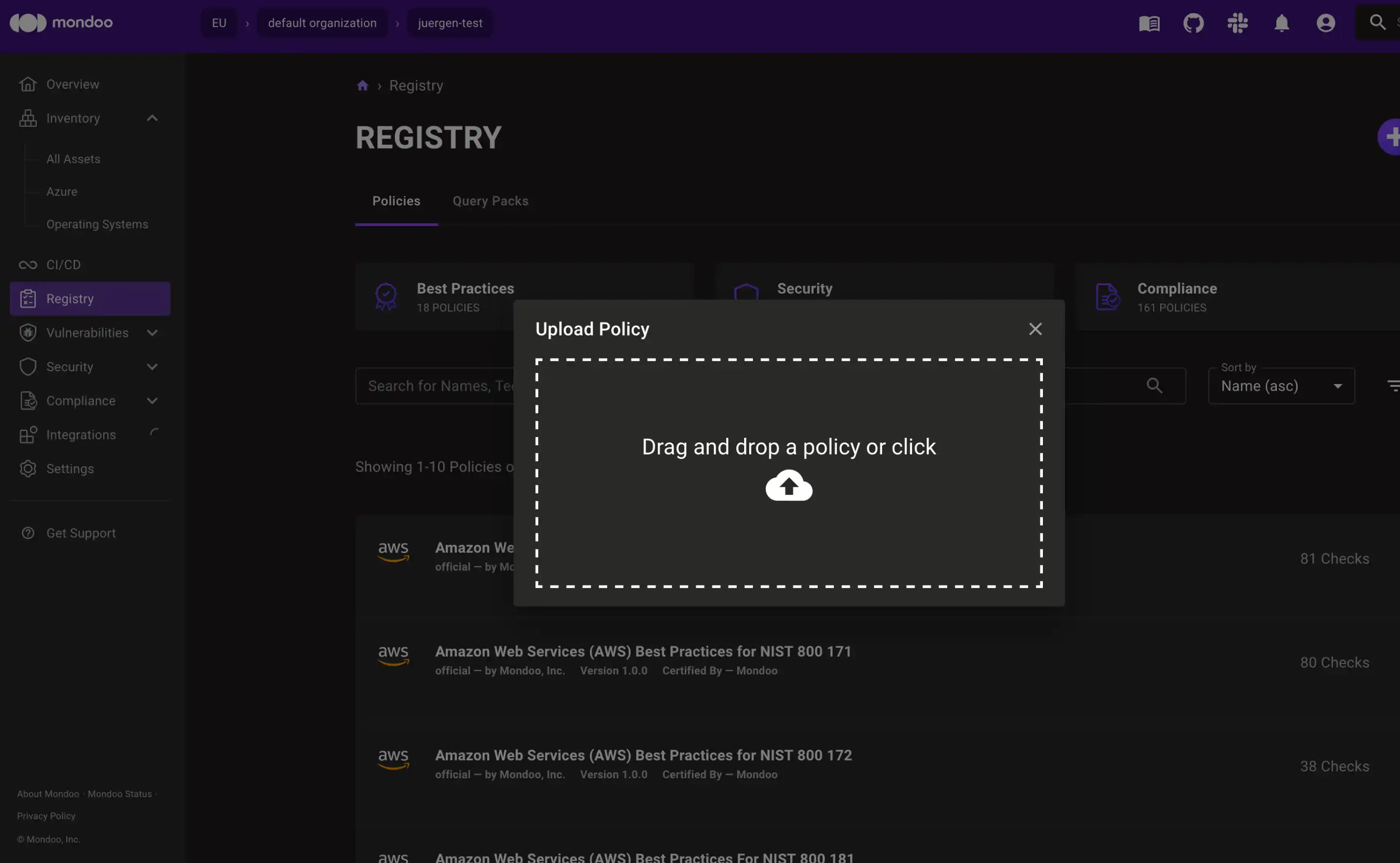Expand the Security sidebar chevron

tap(152, 367)
